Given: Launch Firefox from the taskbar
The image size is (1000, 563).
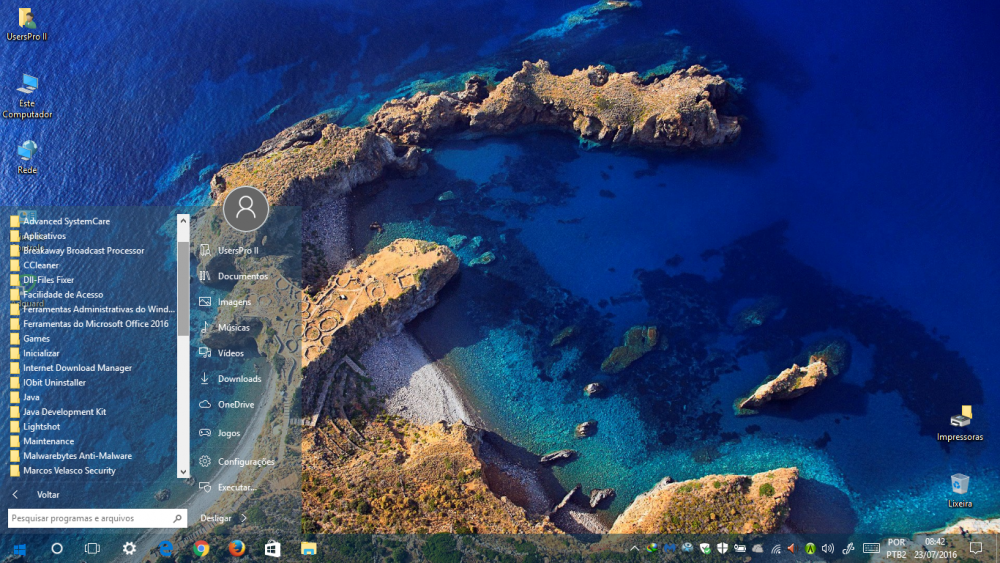Looking at the screenshot, I should pos(237,548).
